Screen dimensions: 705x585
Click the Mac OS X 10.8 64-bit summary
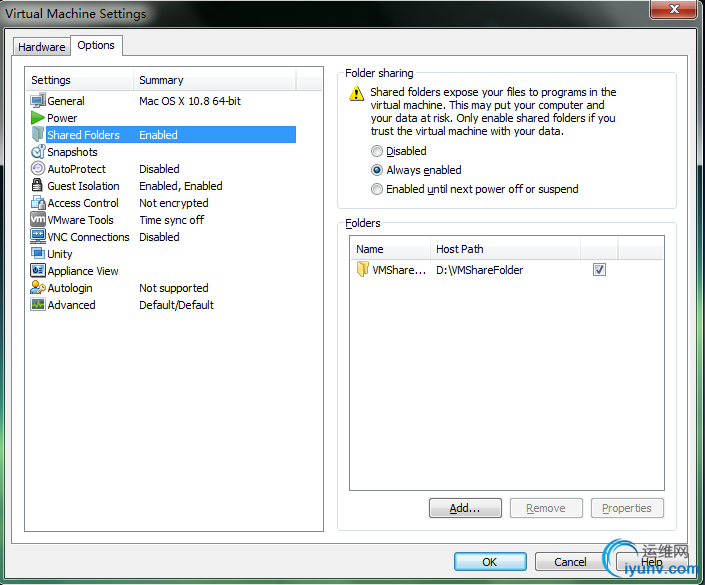(x=190, y=101)
